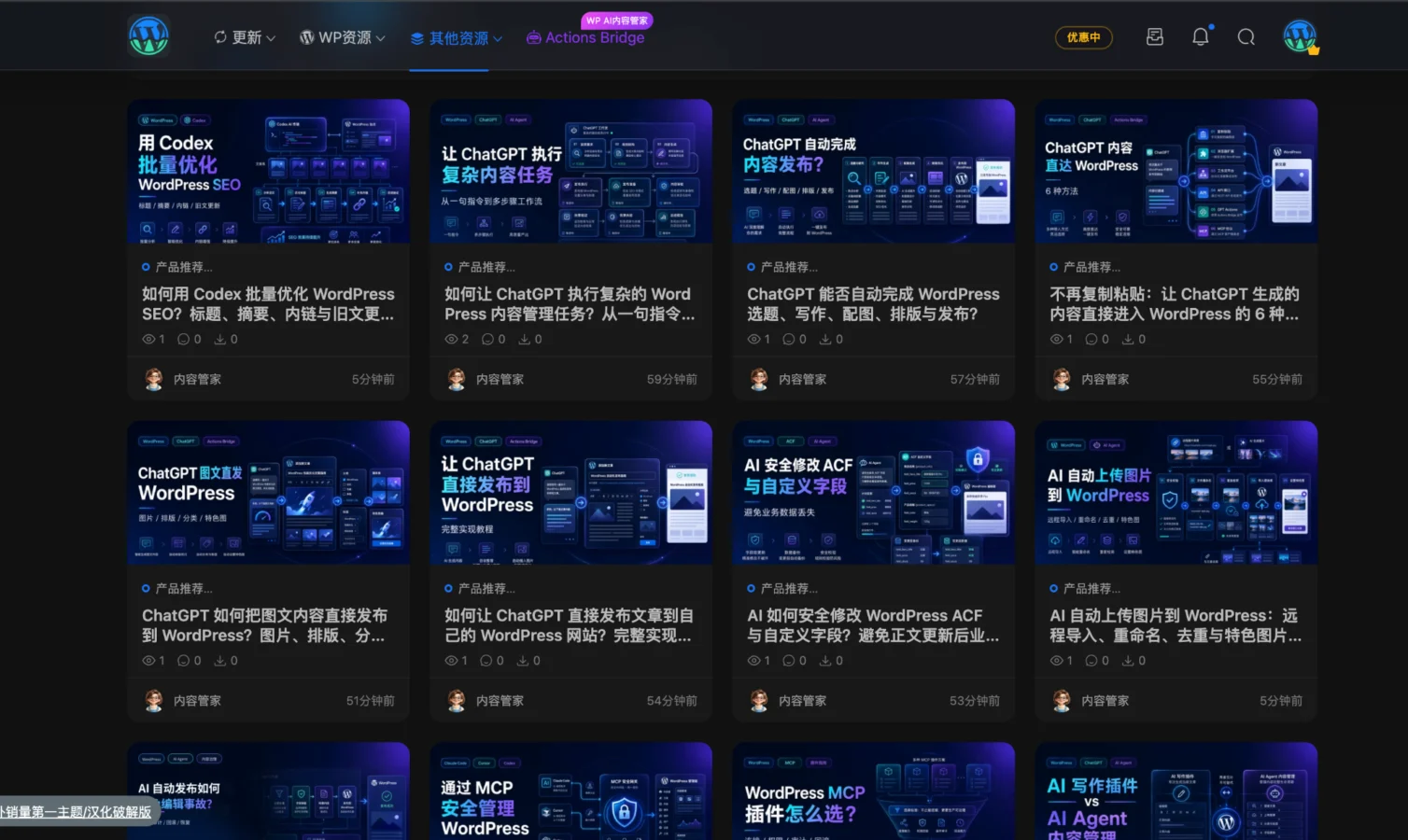Open article AI 自动上传图片到 WordPress

[1176, 625]
